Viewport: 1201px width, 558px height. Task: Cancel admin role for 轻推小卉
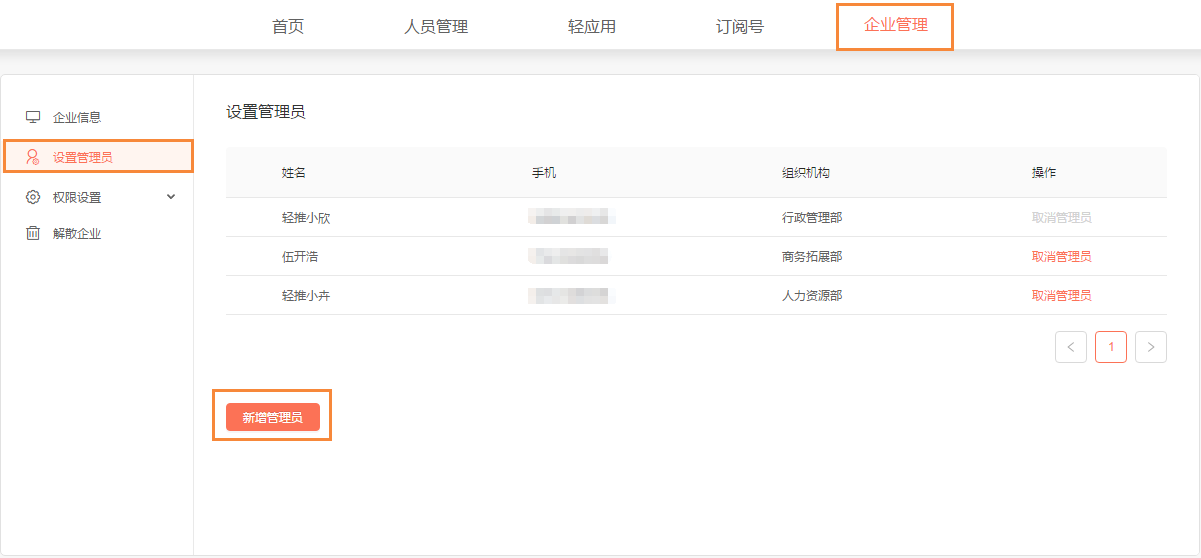click(x=1061, y=296)
